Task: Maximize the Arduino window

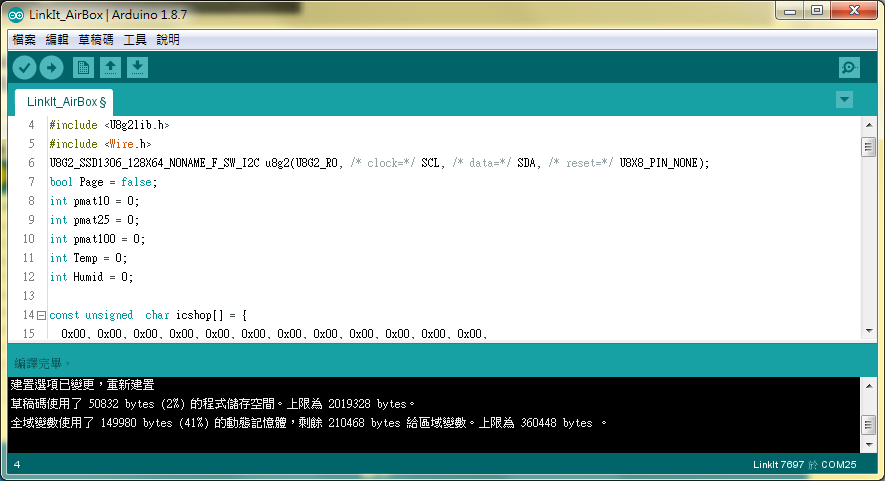Action: pyautogui.click(x=817, y=12)
